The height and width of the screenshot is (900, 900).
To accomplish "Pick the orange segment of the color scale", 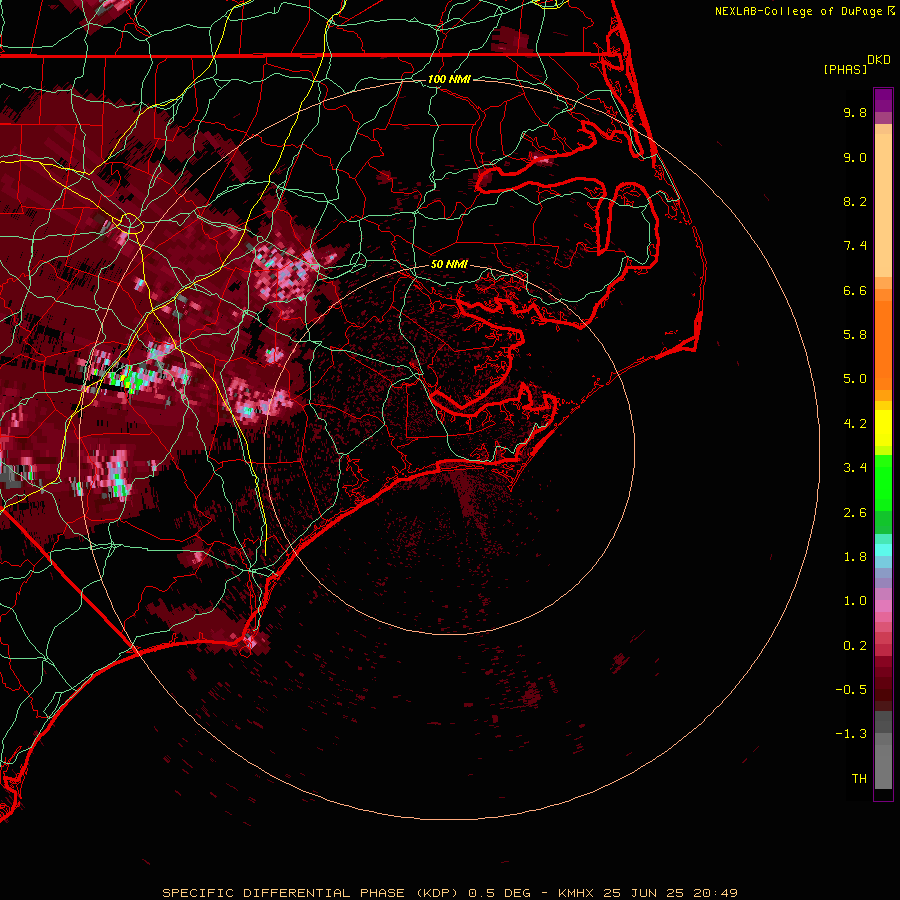I will (x=883, y=344).
